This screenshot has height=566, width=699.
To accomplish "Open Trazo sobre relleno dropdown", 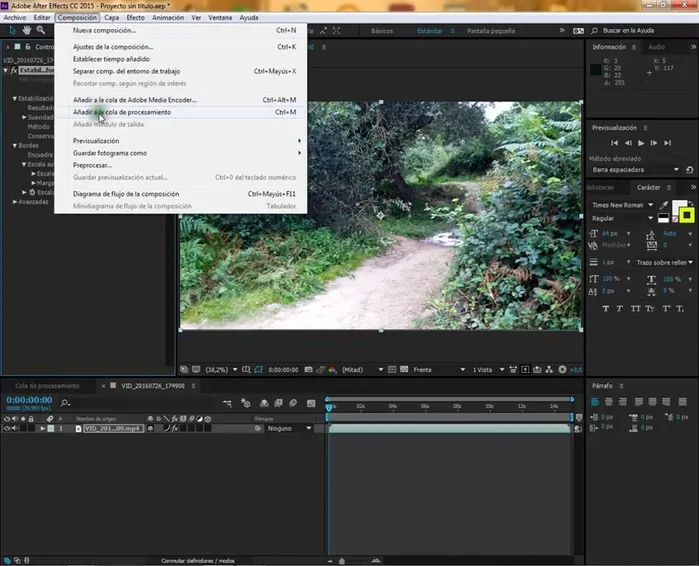I will 664,262.
